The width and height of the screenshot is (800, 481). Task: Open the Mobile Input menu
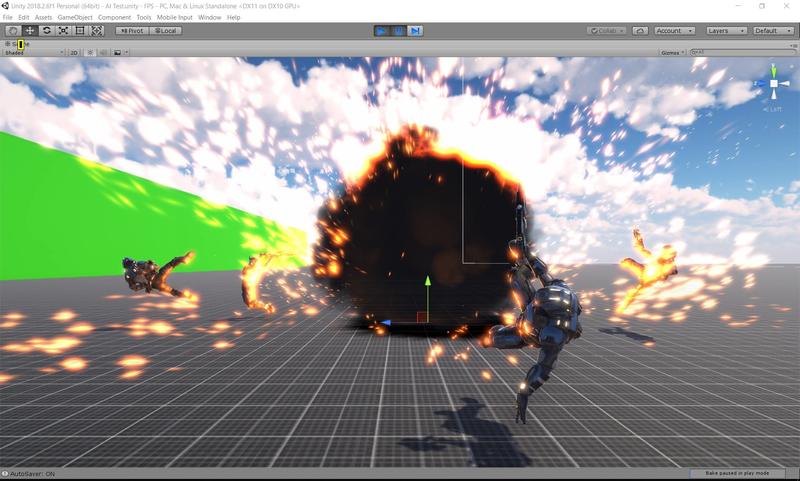(x=174, y=17)
